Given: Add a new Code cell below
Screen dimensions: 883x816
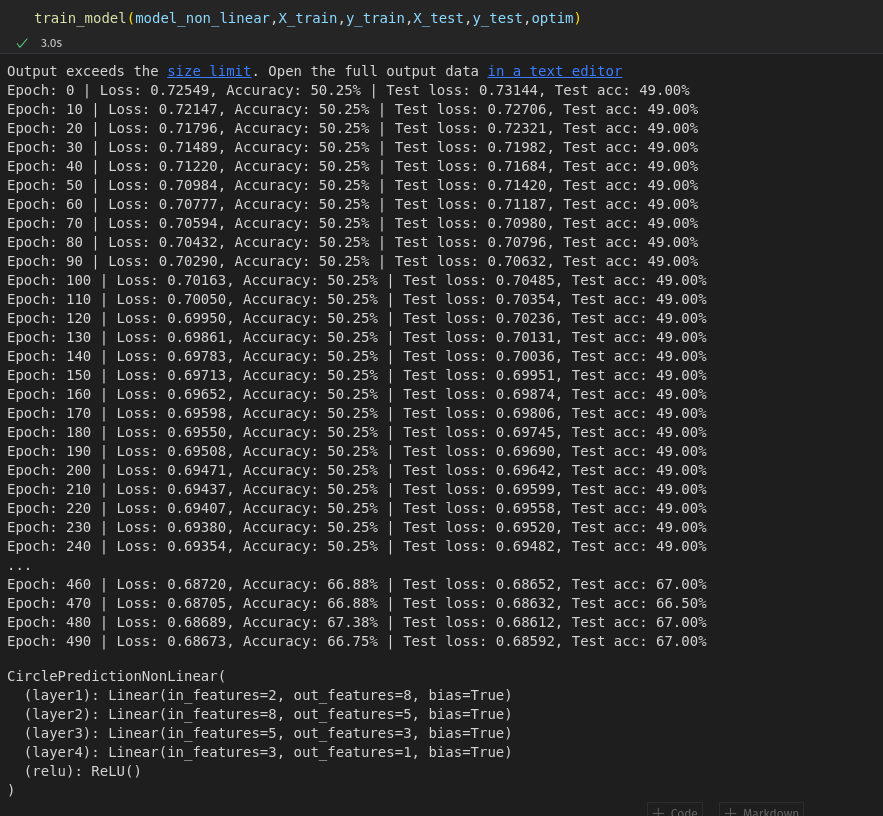Looking at the screenshot, I should click(x=676, y=812).
